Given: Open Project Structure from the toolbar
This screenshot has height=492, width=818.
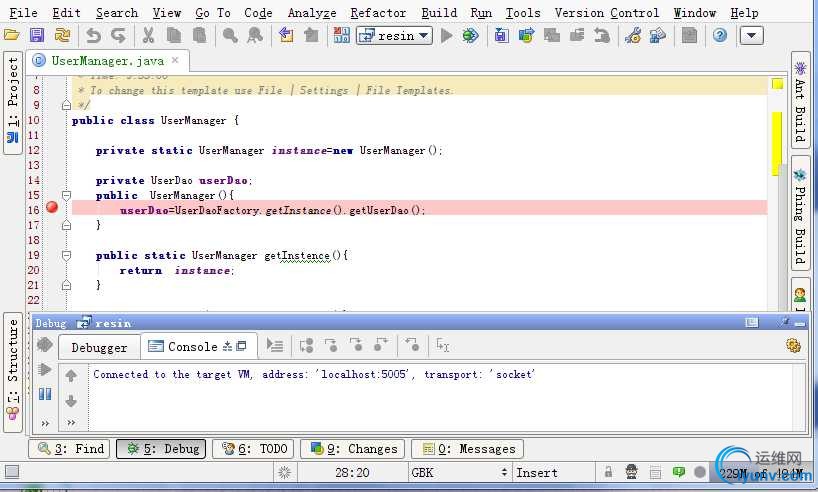Looking at the screenshot, I should [658, 35].
